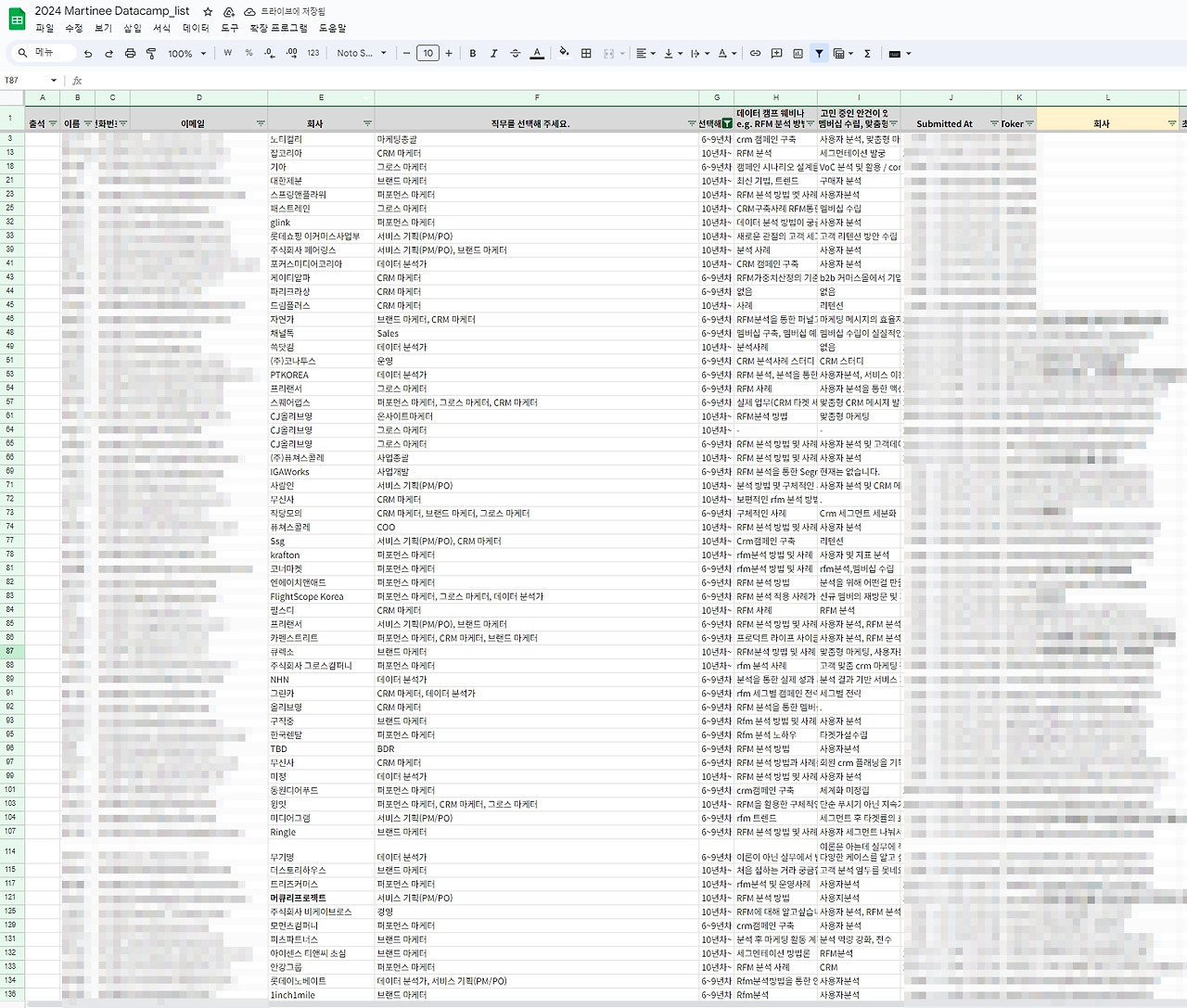Open the 데이터 menu

196,29
